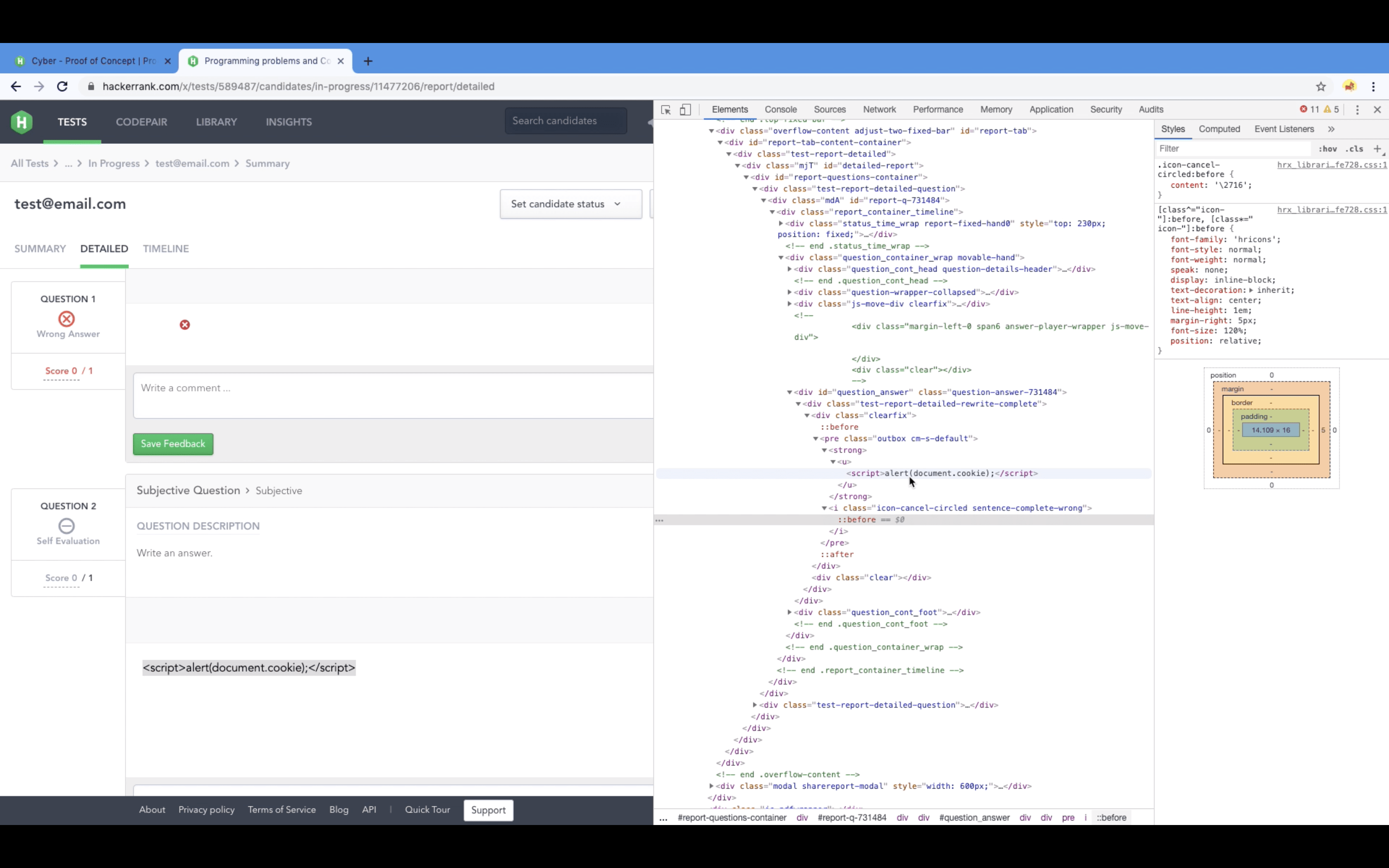This screenshot has width=1389, height=868.
Task: Click the Write a comment text box
Action: pos(393,396)
